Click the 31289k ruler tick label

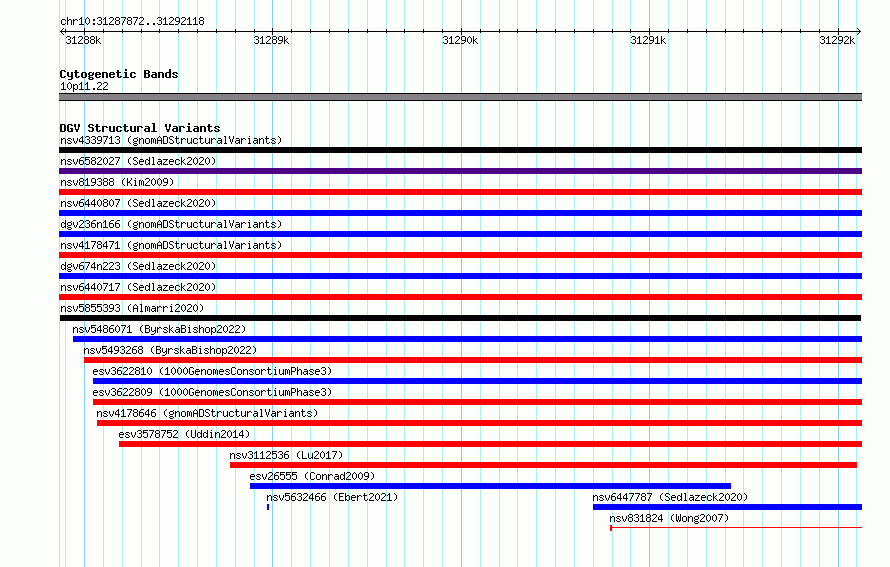point(271,40)
